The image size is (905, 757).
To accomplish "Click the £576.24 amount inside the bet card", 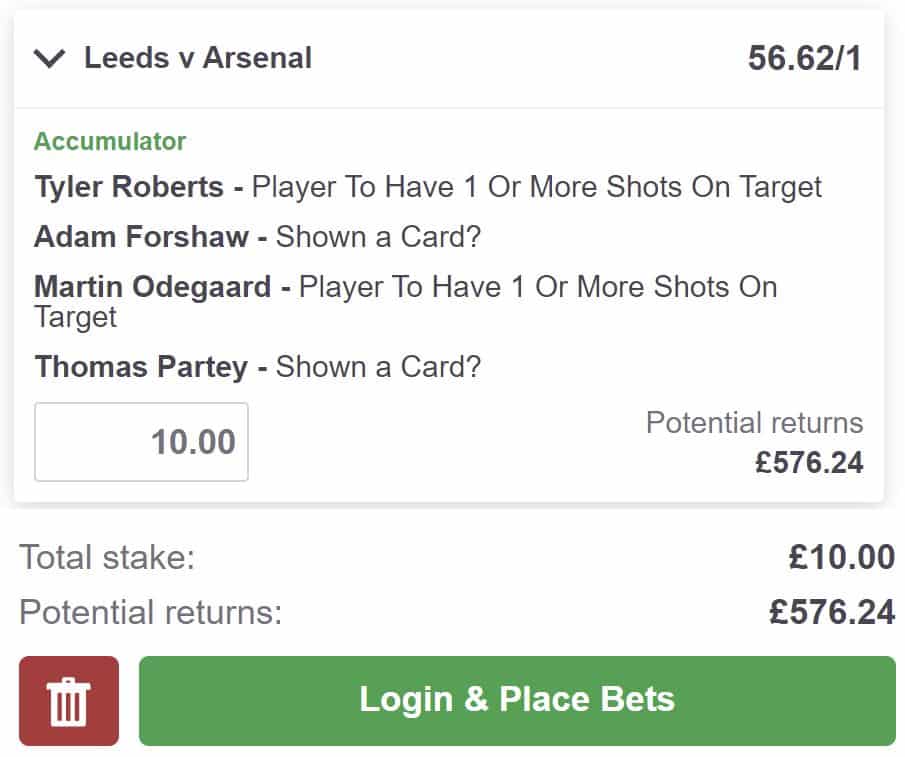I will [809, 463].
